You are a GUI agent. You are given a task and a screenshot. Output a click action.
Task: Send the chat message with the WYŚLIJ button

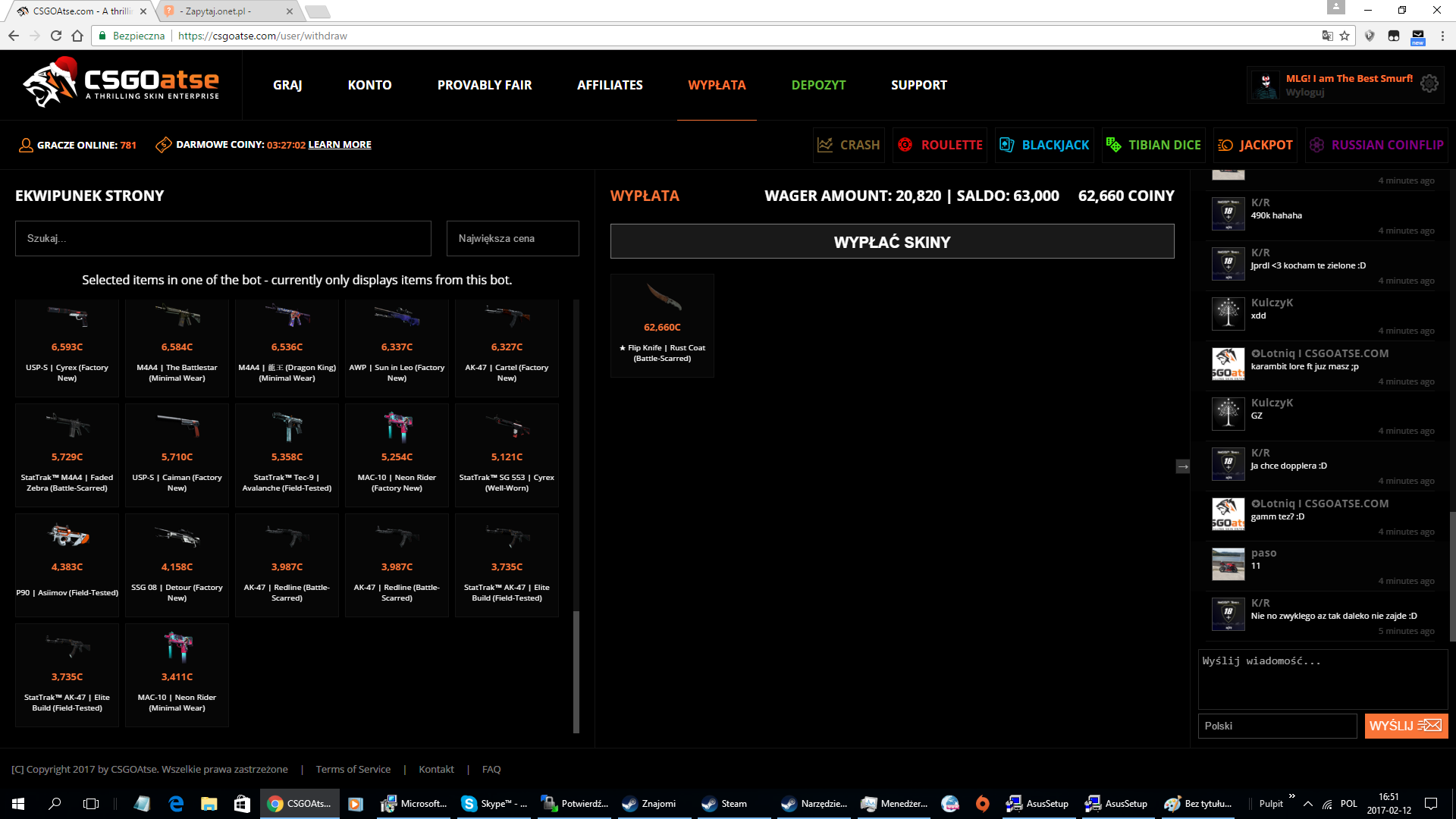coord(1406,726)
